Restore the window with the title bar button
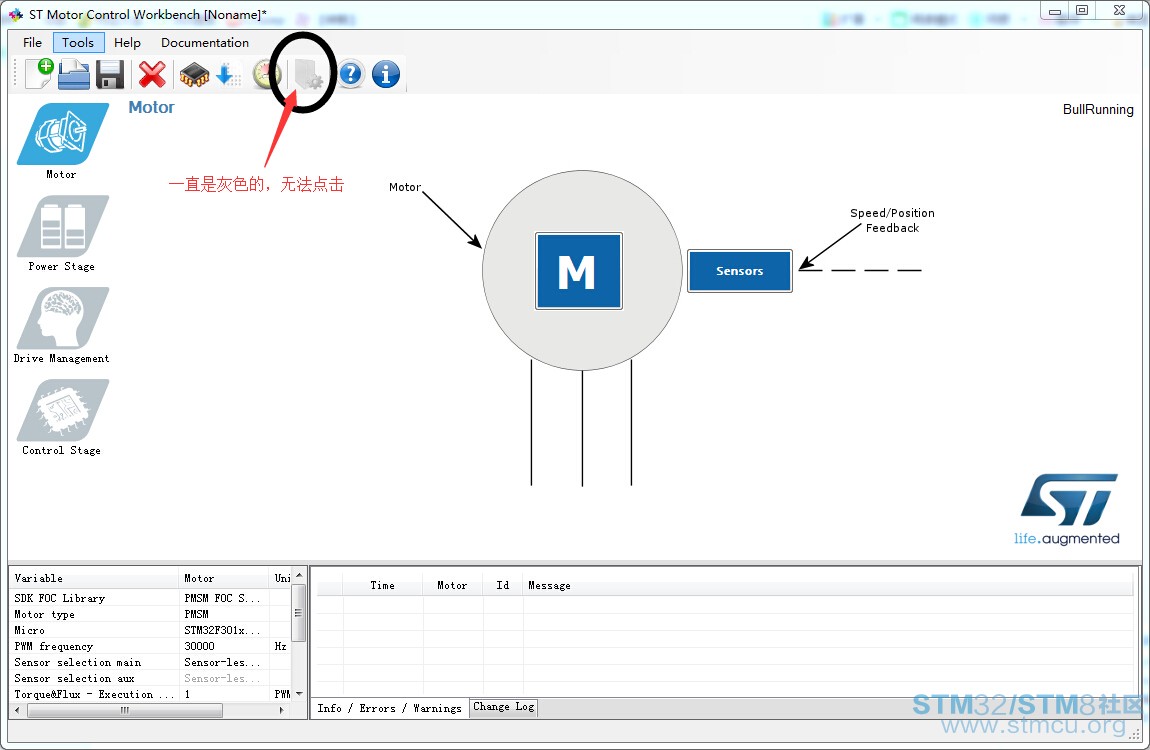The image size is (1150, 750). coord(1082,10)
